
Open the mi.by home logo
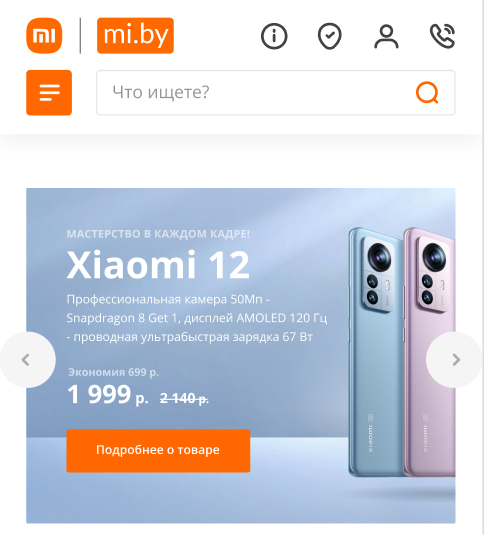(x=135, y=36)
